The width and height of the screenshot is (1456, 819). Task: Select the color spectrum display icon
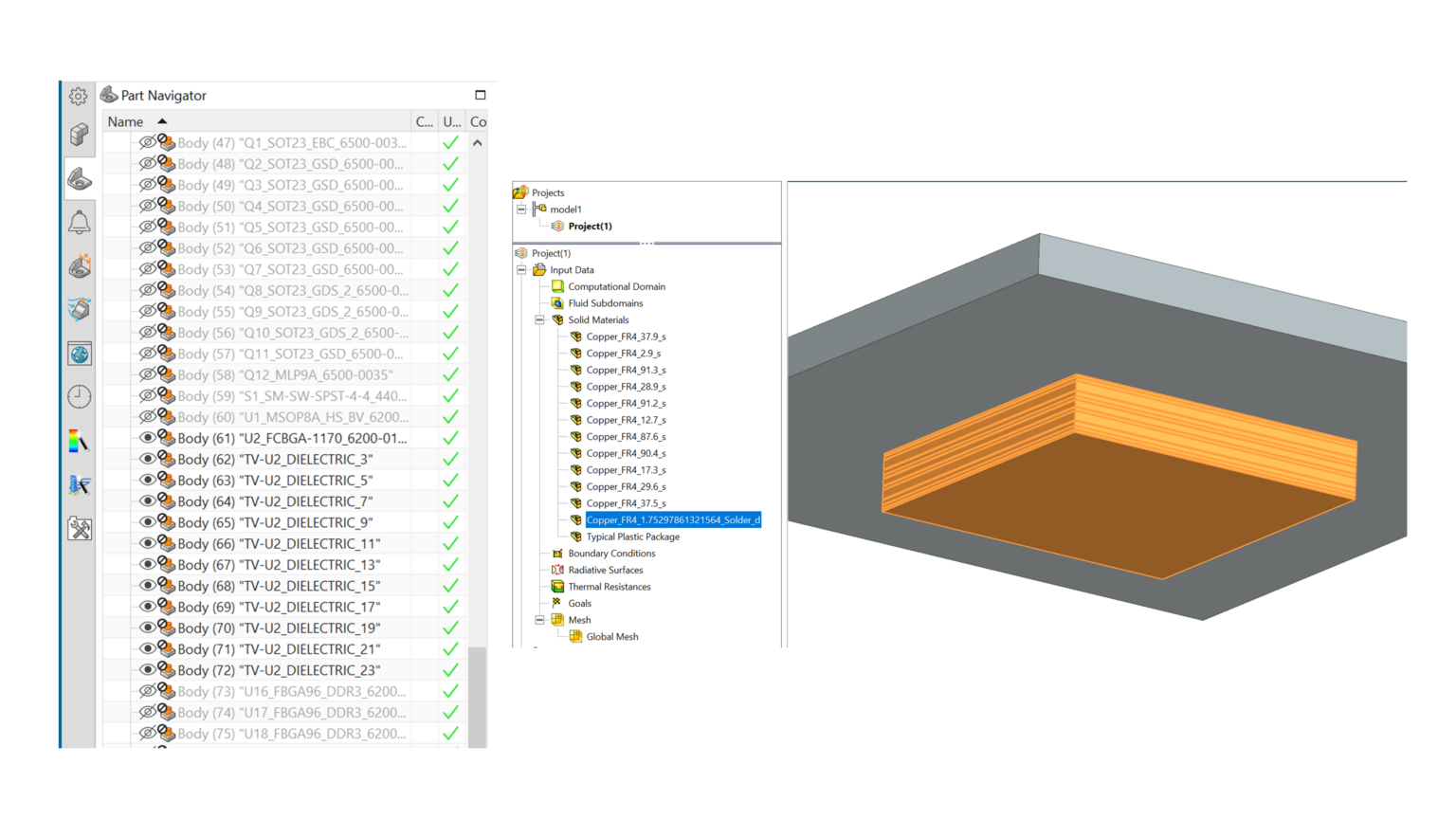pos(80,441)
